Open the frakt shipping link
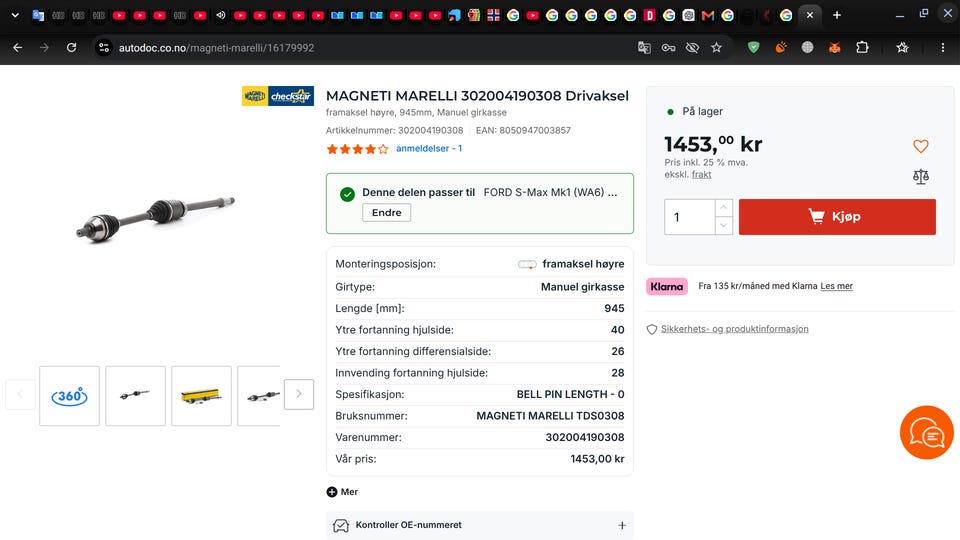This screenshot has width=960, height=540. coord(702,174)
